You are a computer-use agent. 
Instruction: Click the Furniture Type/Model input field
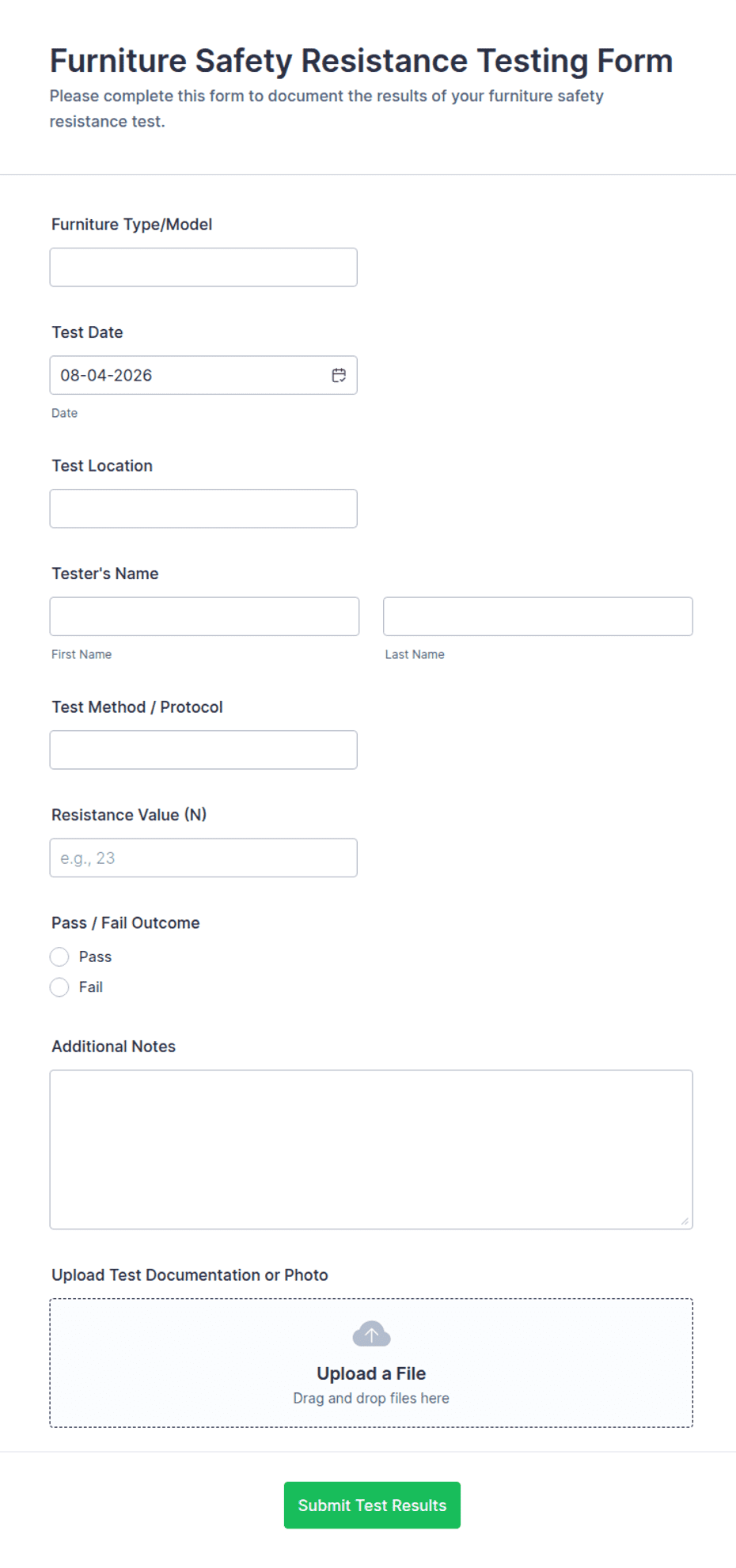point(203,267)
